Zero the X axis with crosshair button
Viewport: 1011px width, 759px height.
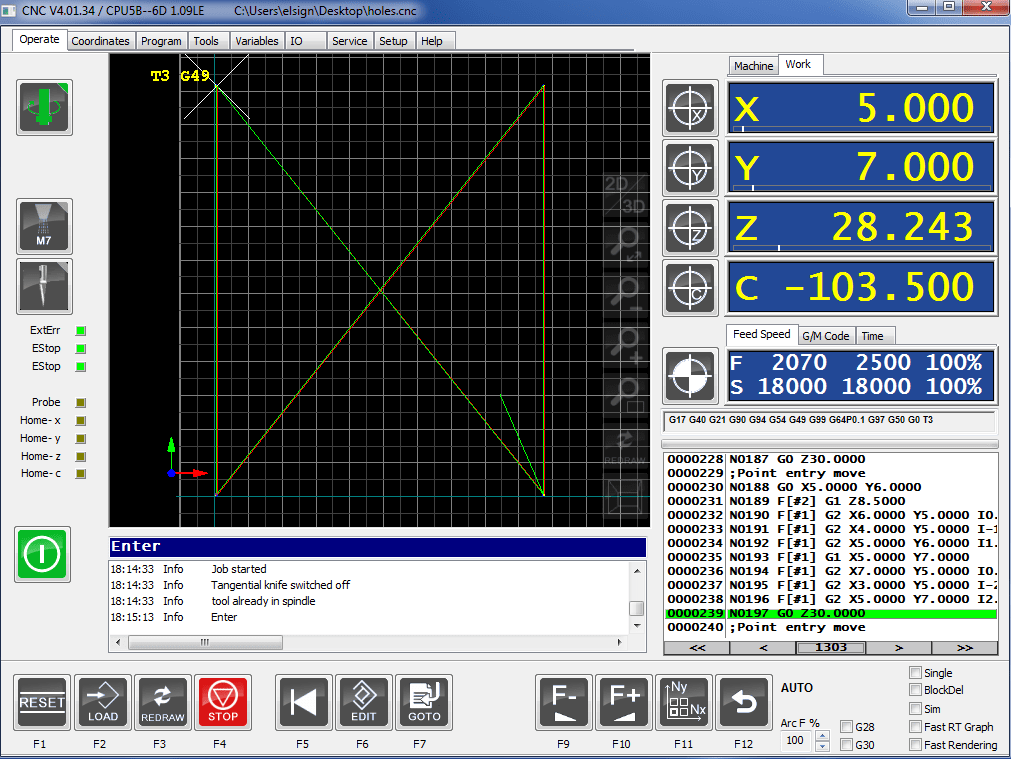(690, 108)
